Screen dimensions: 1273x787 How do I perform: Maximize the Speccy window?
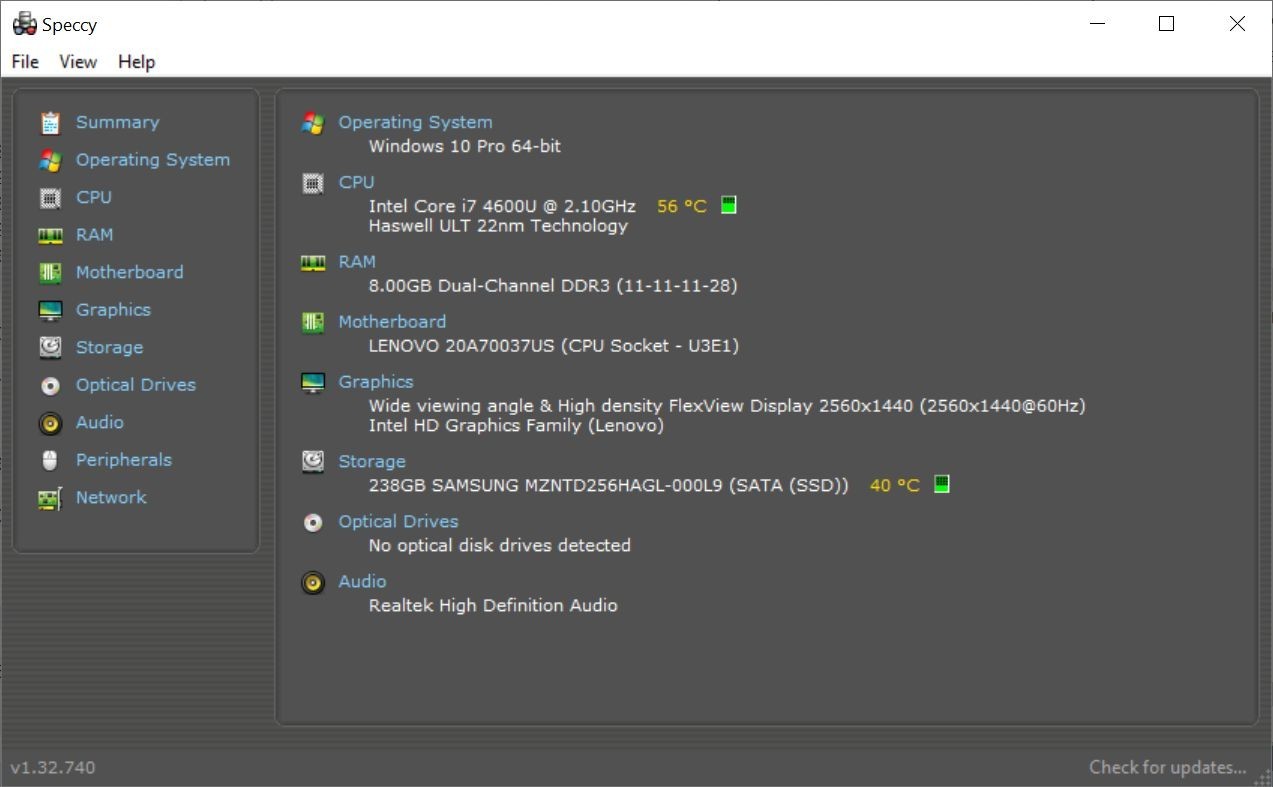1166,24
